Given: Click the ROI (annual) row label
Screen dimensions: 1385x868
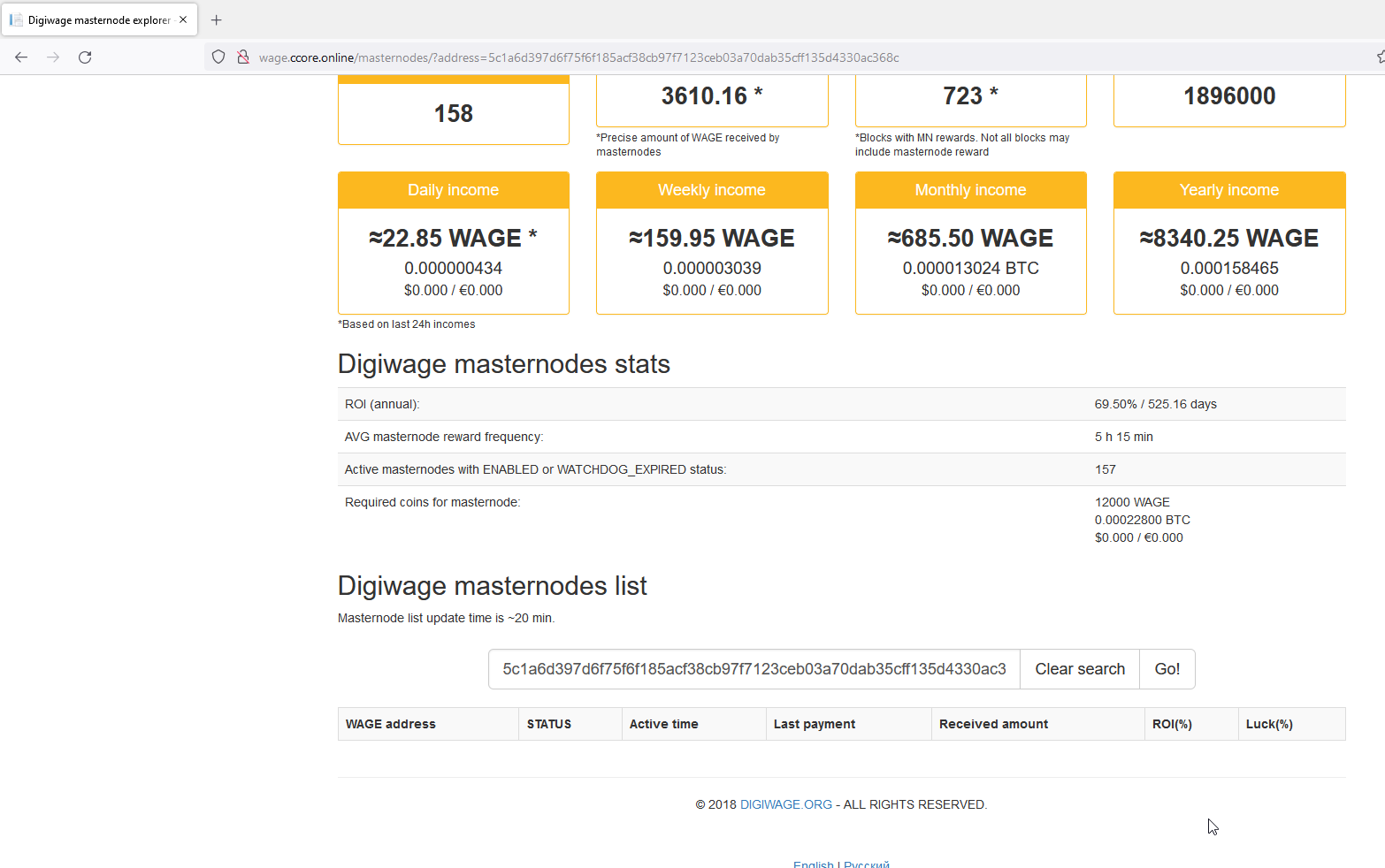Looking at the screenshot, I should 382,404.
